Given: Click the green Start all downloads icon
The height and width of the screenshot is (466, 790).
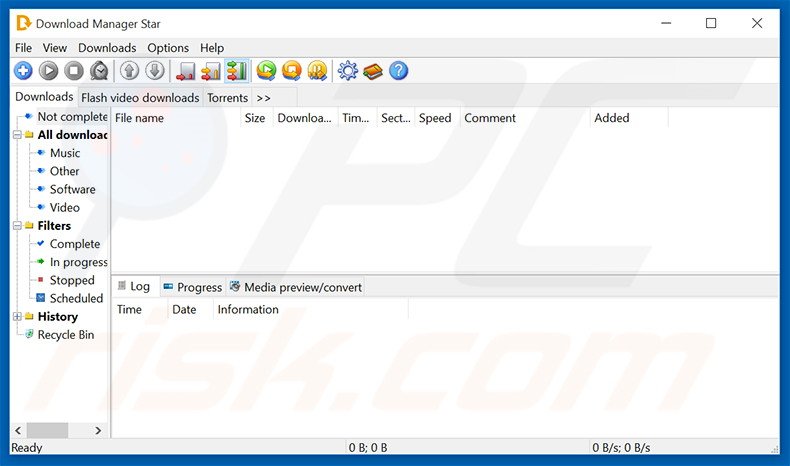Looking at the screenshot, I should pyautogui.click(x=267, y=71).
